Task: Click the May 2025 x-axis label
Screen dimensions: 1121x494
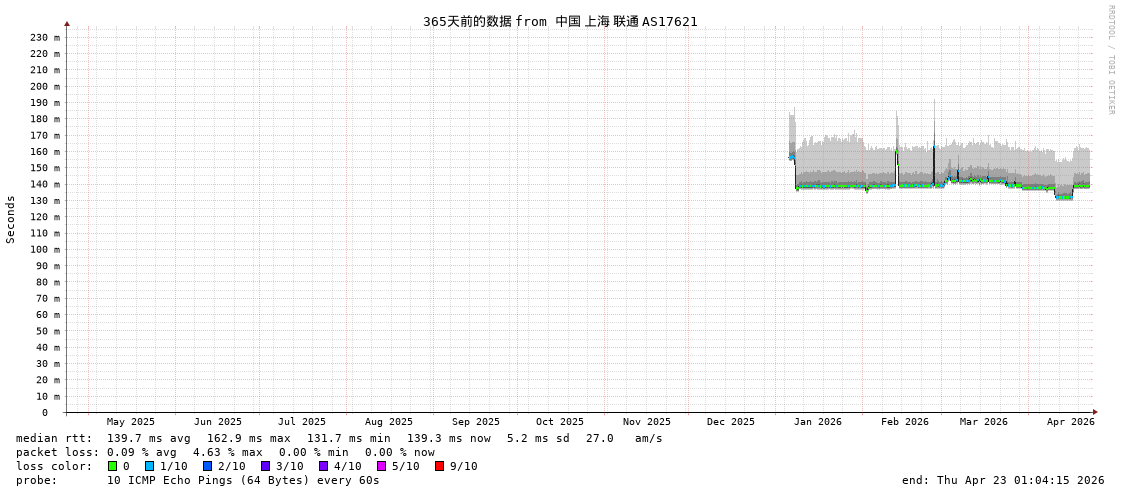Action: click(131, 422)
